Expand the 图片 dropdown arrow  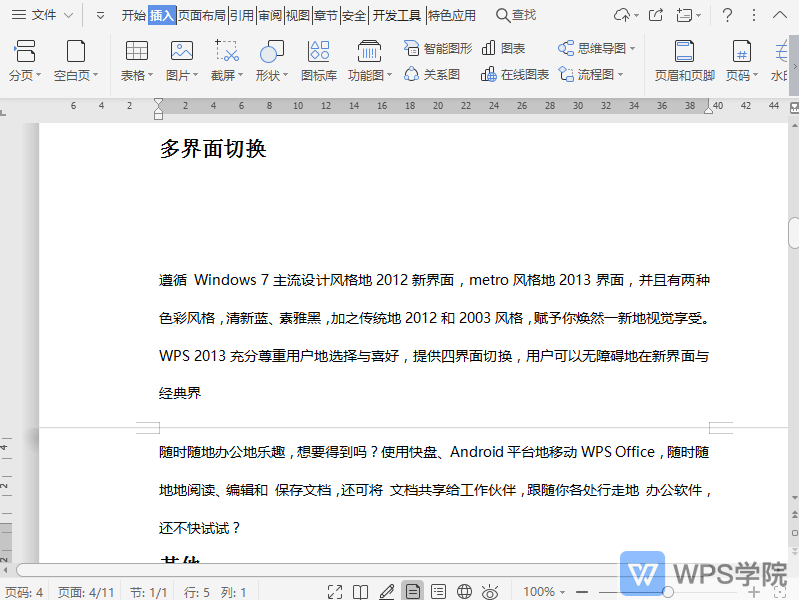[x=195, y=75]
